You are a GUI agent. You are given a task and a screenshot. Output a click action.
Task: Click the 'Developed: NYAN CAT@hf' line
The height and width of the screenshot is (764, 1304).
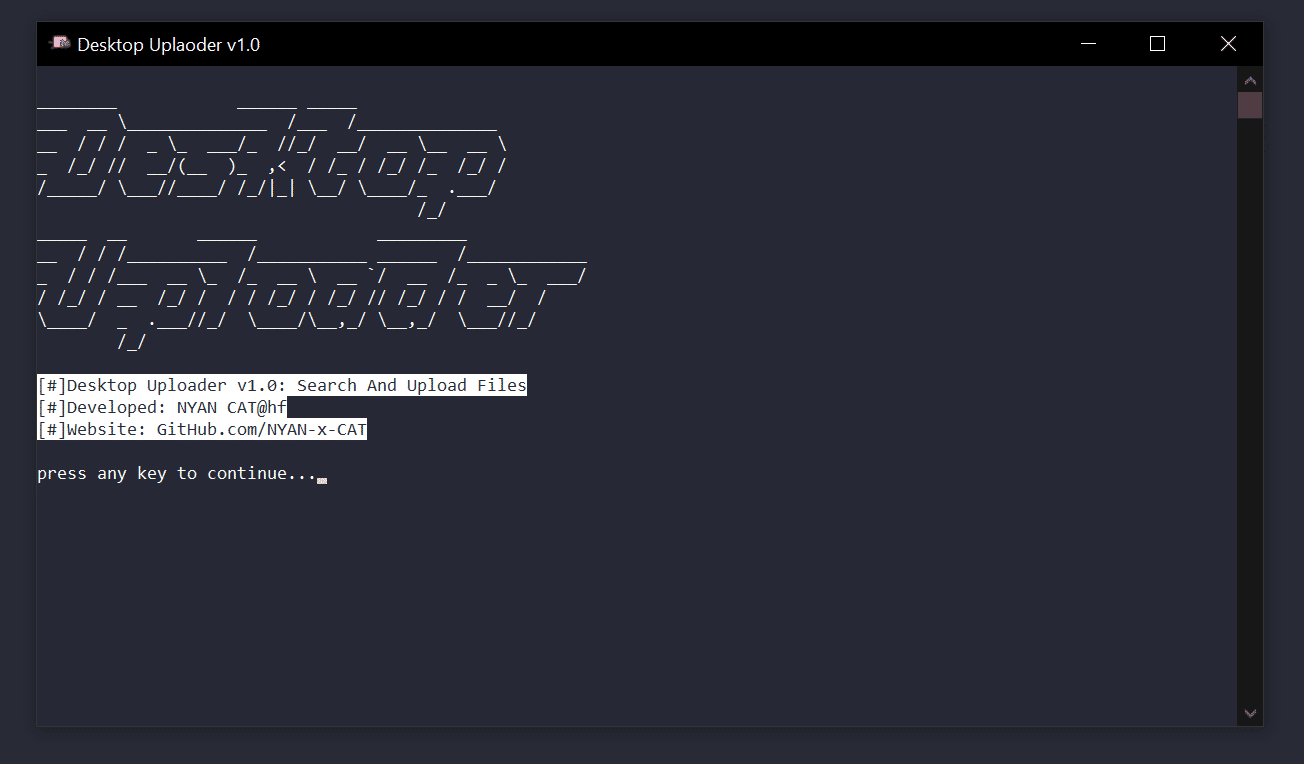pyautogui.click(x=162, y=406)
